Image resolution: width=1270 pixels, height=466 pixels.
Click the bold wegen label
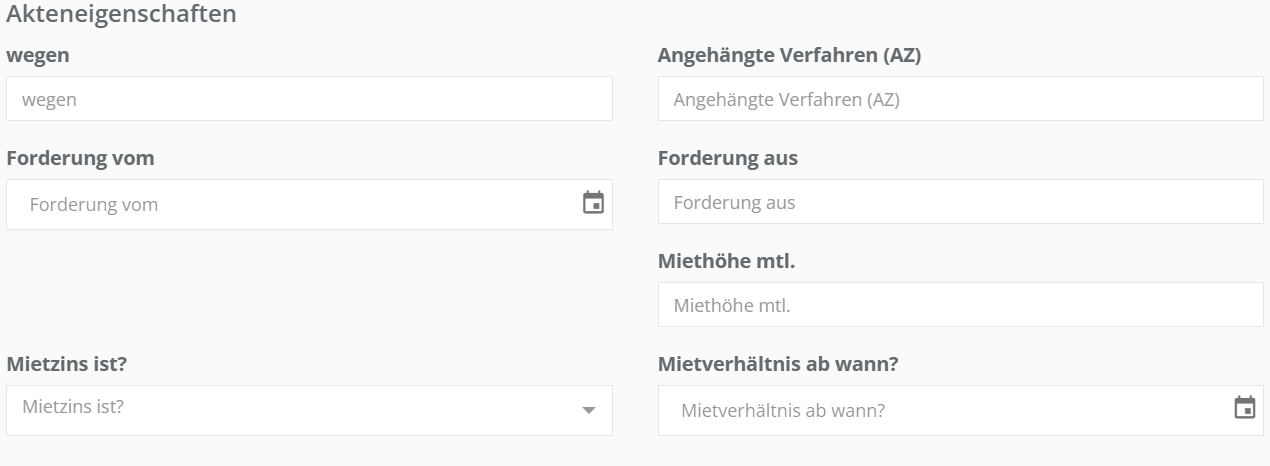point(38,56)
